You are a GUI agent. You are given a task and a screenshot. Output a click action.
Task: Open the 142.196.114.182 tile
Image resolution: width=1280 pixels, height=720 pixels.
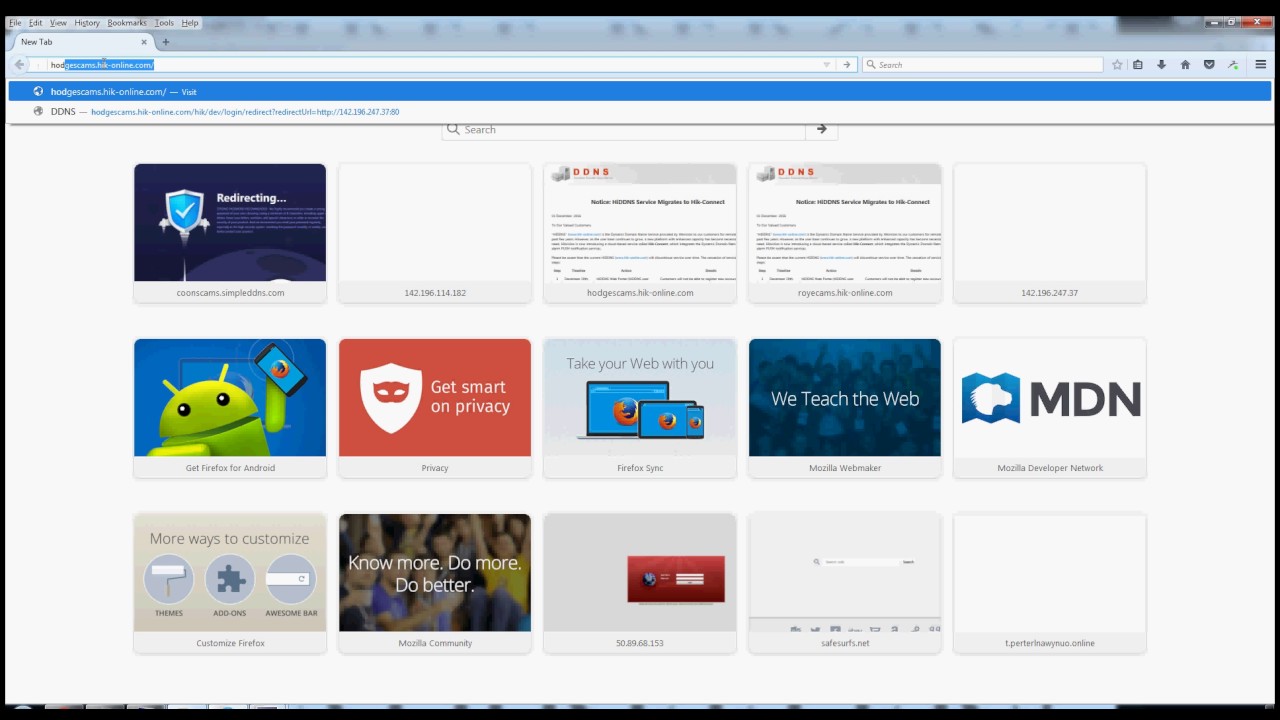(435, 232)
